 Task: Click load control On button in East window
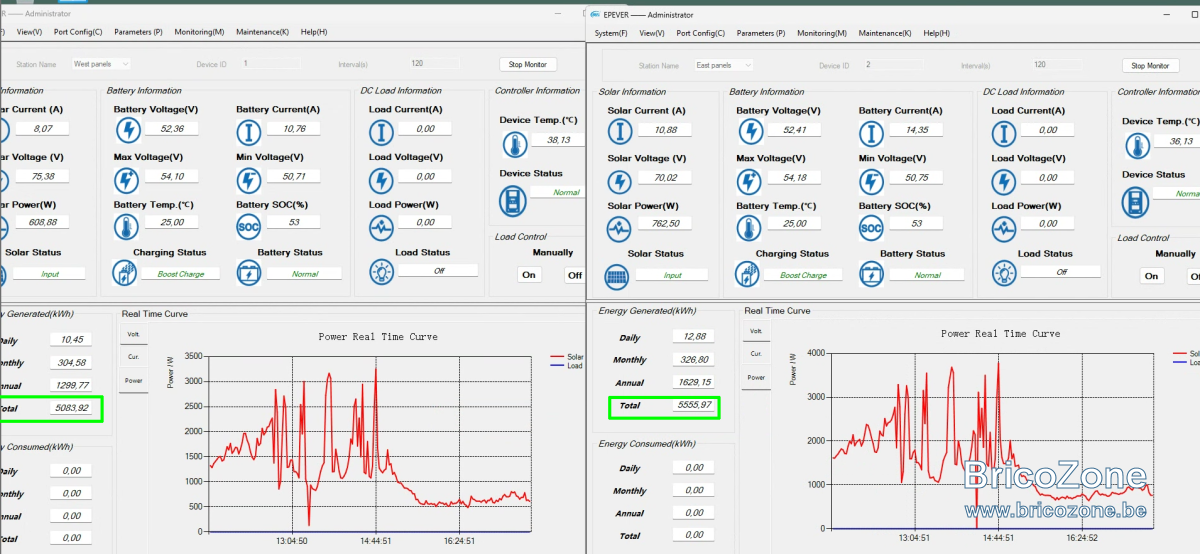pos(1152,276)
